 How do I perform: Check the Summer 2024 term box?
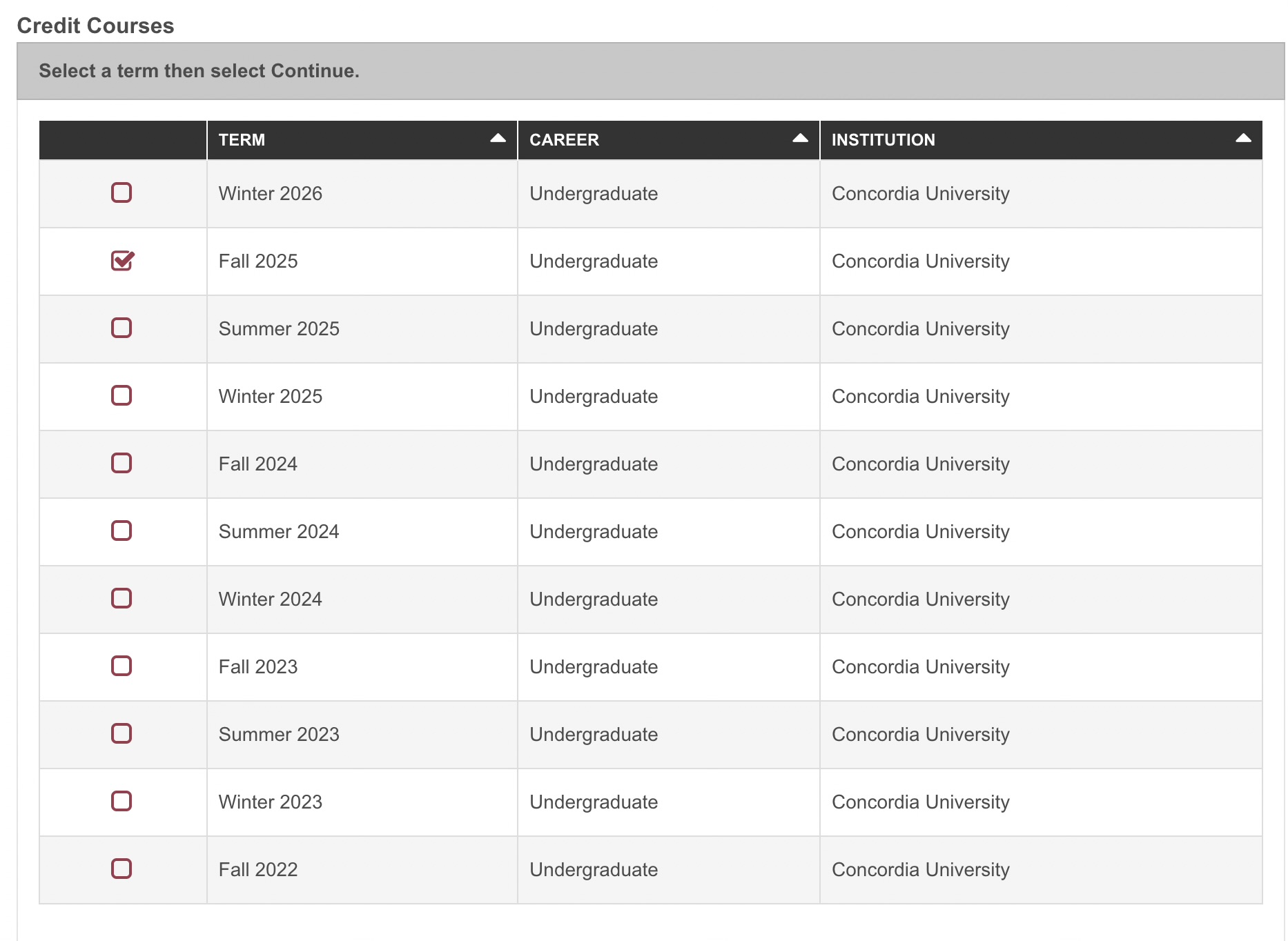121,531
